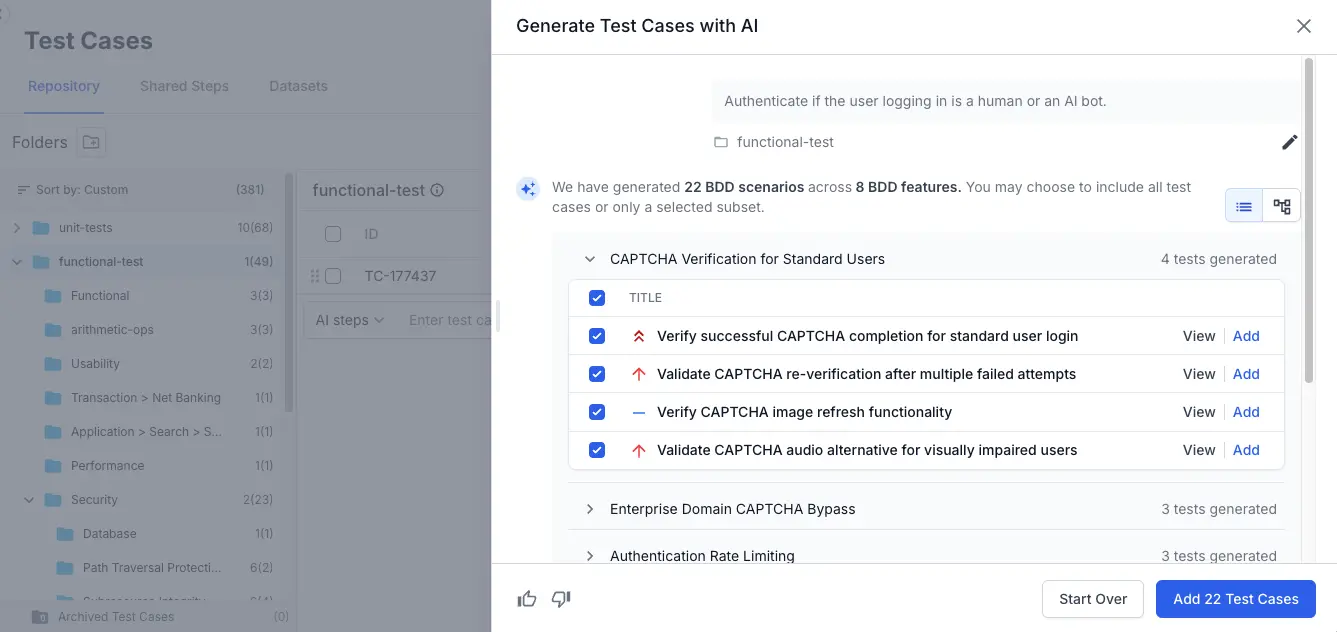Click the new folder icon beside Folders
1337x632 pixels.
pos(91,142)
